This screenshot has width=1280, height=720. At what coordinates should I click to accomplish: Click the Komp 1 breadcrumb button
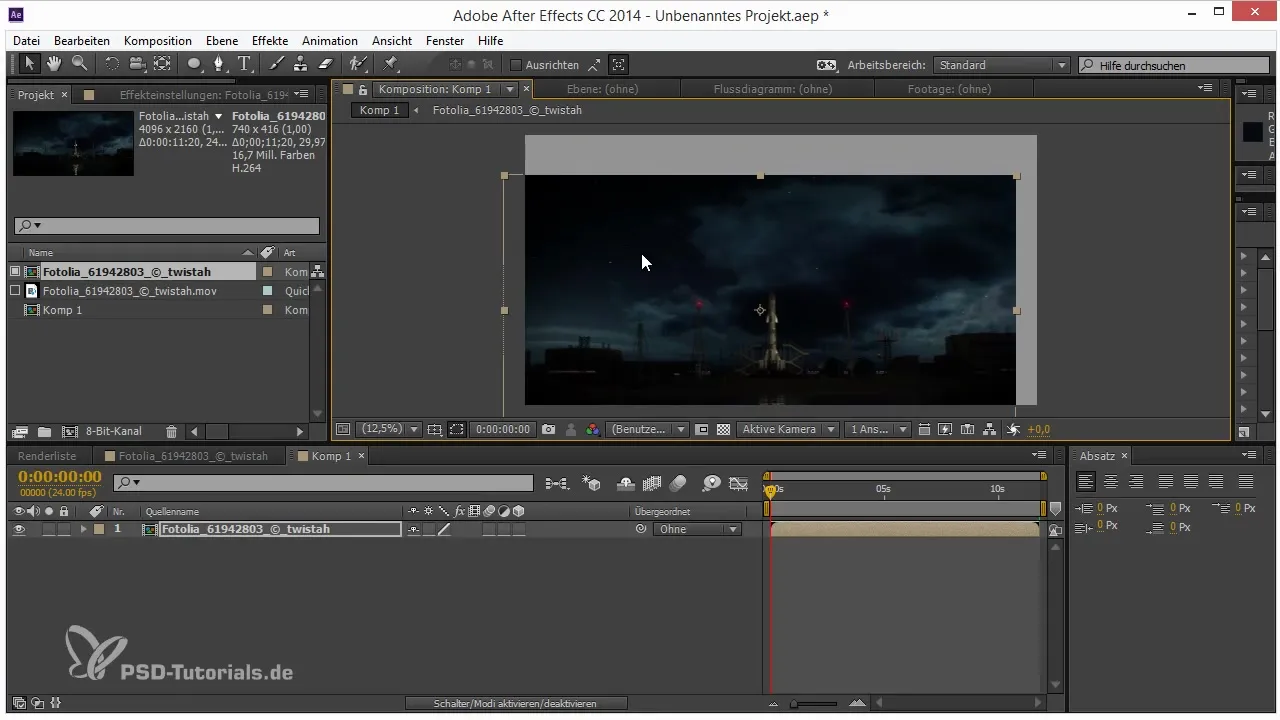coord(380,110)
